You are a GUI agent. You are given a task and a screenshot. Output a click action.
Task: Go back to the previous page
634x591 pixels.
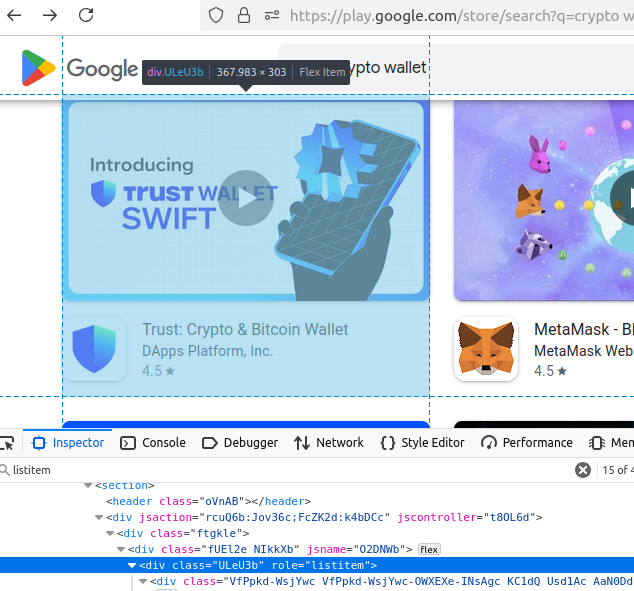tap(14, 15)
